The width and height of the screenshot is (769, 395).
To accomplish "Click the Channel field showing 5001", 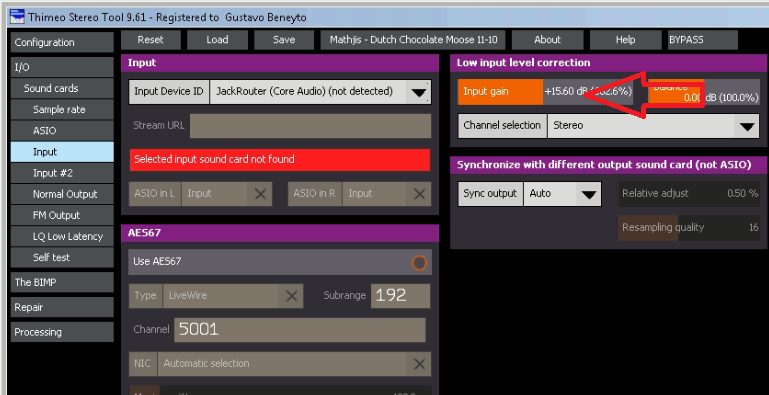I will click(x=300, y=330).
